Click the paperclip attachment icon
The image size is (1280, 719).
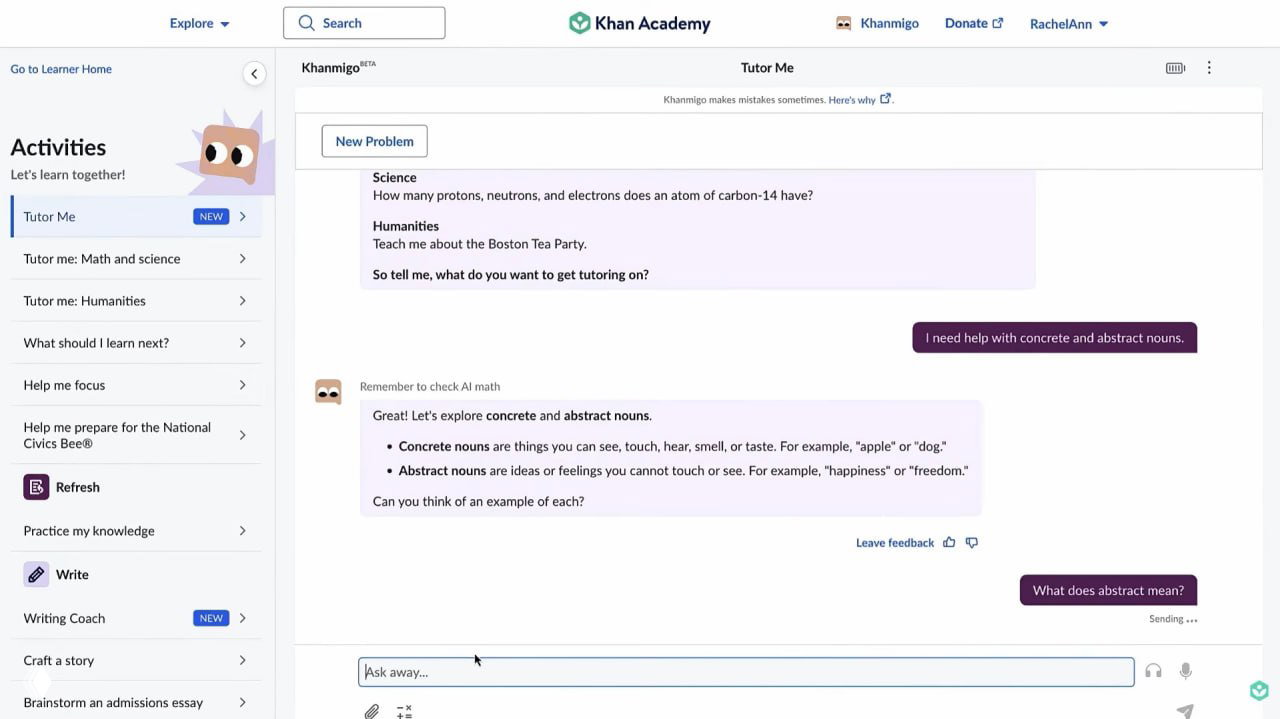372,711
